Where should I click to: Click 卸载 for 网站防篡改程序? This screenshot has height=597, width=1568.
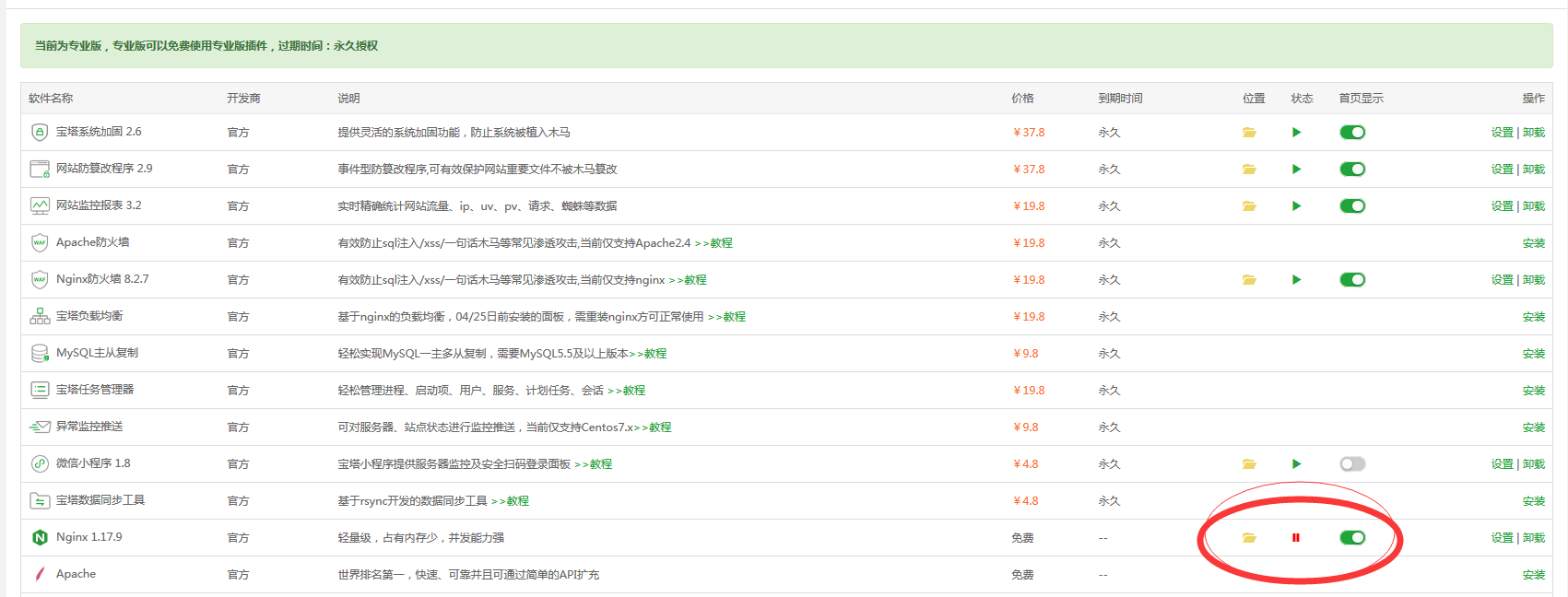pos(1534,170)
